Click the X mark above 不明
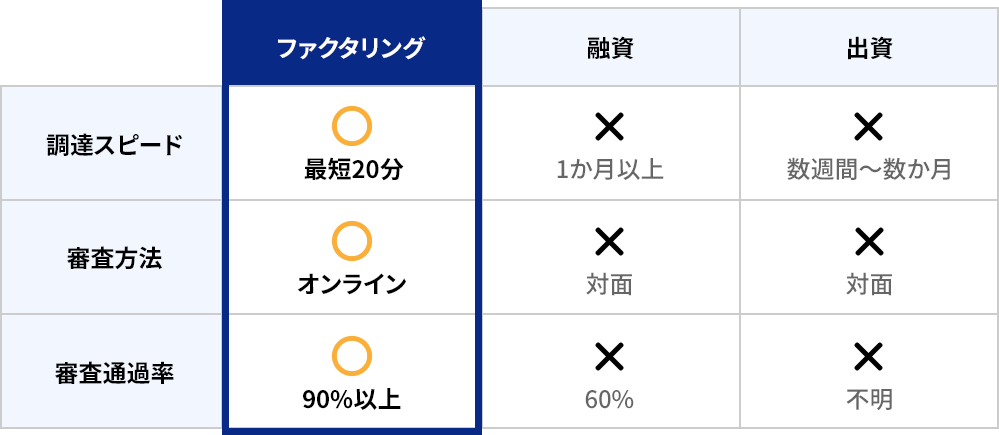This screenshot has width=999, height=435. tap(868, 356)
